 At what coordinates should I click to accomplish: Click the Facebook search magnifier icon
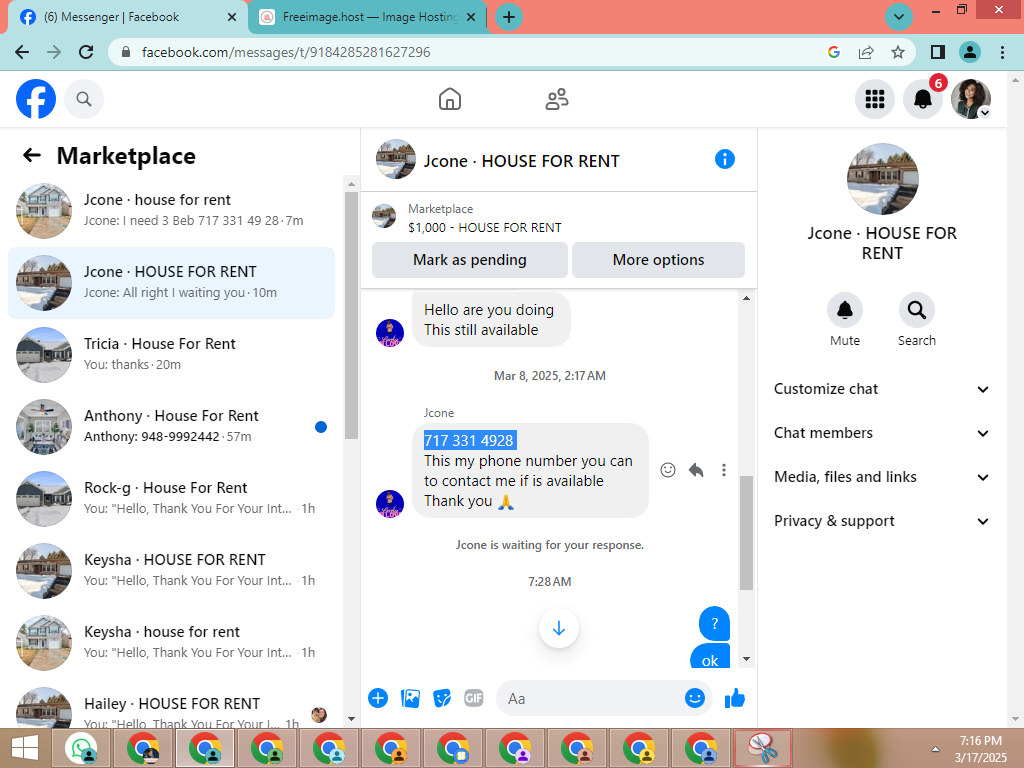click(84, 99)
